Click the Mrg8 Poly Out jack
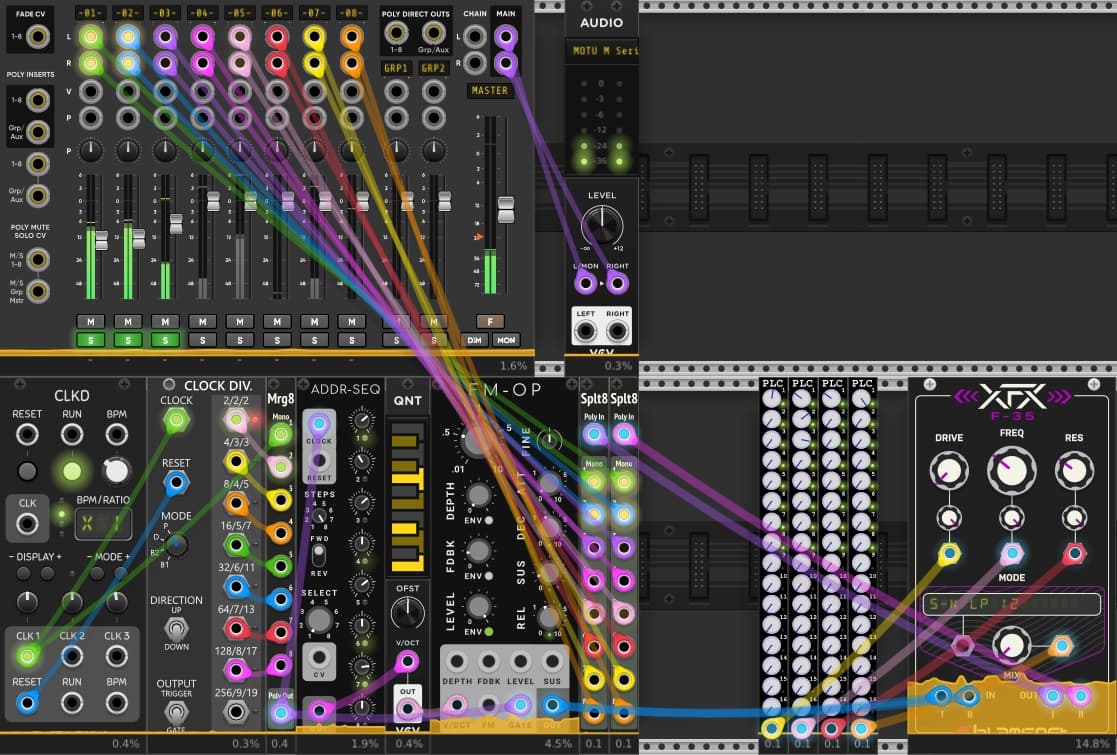Image resolution: width=1117 pixels, height=755 pixels. coord(281,712)
